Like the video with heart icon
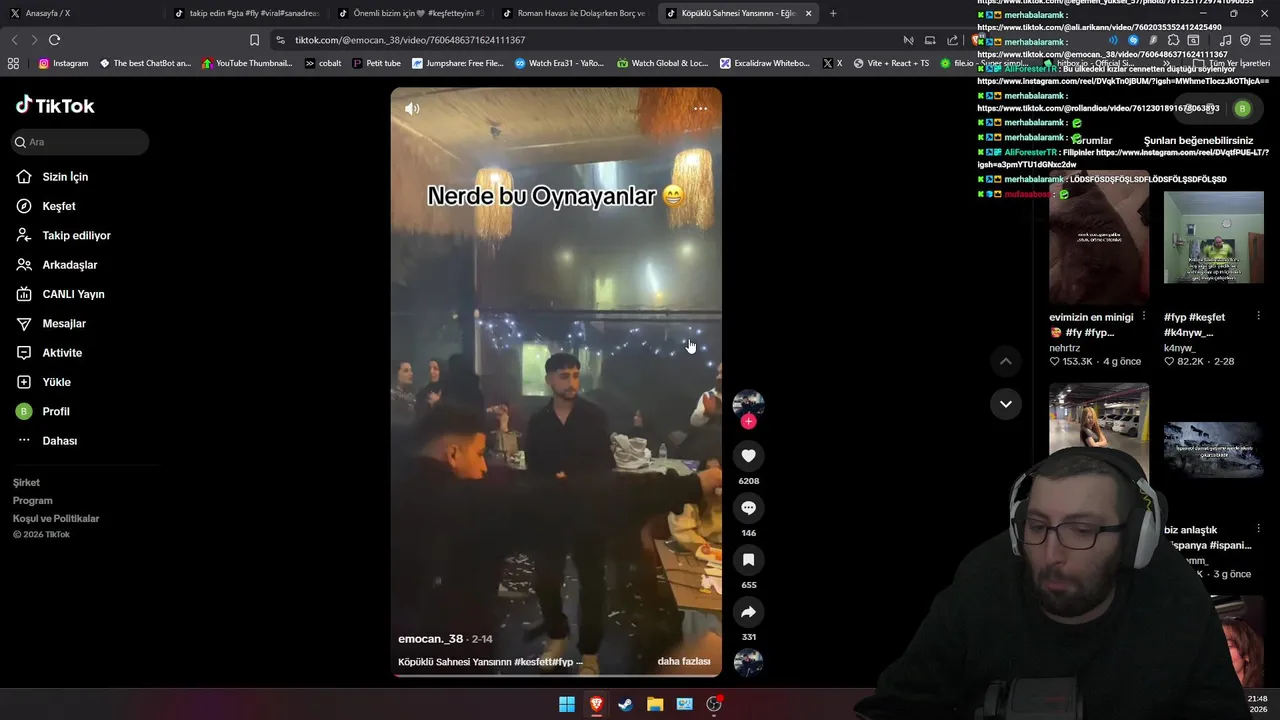Screen dimensions: 1280x720 (x=748, y=456)
